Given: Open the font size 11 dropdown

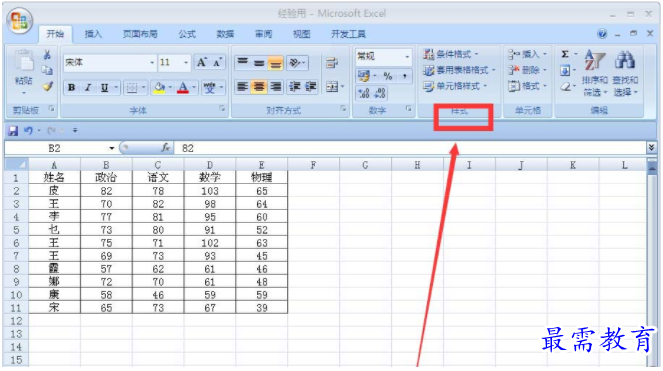Looking at the screenshot, I should [186, 63].
